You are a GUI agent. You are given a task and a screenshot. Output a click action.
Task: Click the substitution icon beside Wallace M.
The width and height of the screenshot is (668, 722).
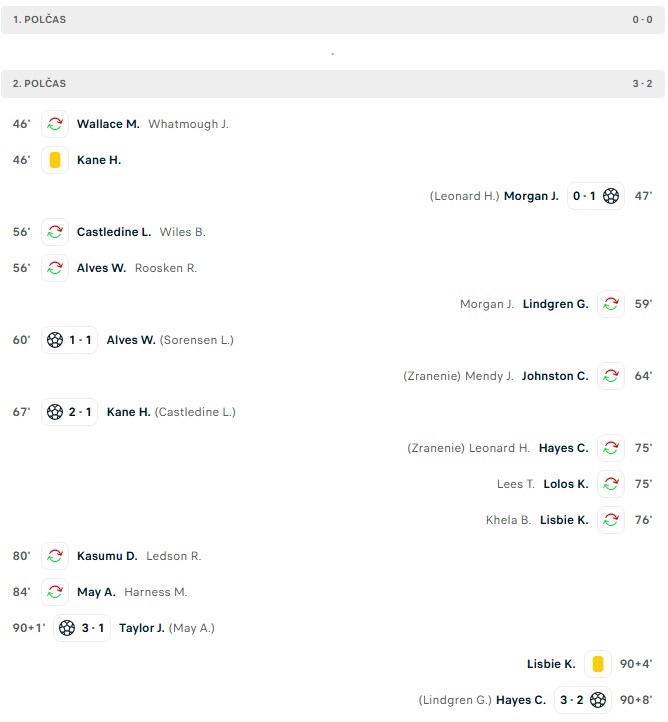coord(55,124)
